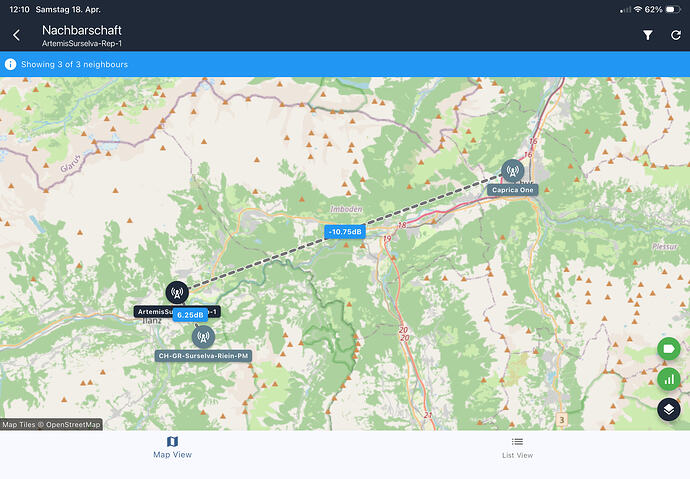Image resolution: width=690 pixels, height=479 pixels.
Task: Tap the Nachbarschaft page title
Action: pyautogui.click(x=82, y=30)
